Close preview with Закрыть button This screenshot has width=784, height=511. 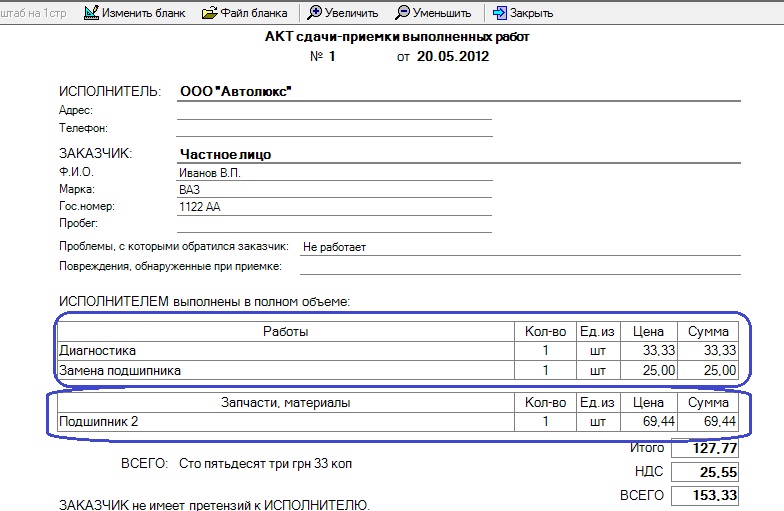(x=523, y=12)
